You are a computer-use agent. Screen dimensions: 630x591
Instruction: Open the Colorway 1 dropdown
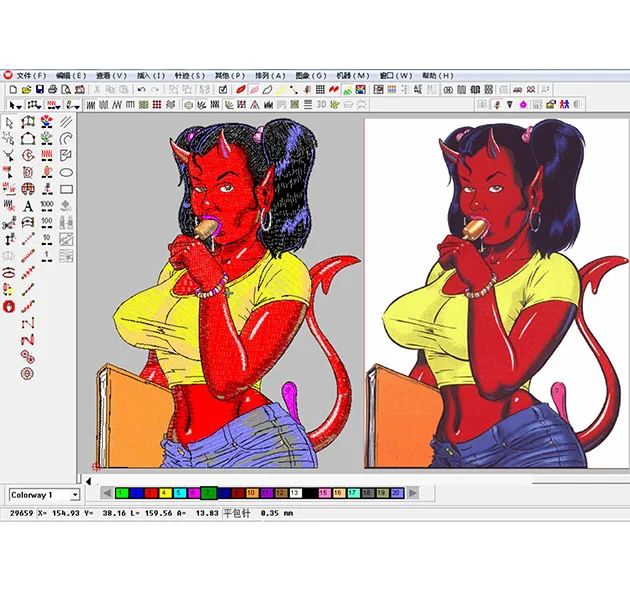(x=75, y=495)
